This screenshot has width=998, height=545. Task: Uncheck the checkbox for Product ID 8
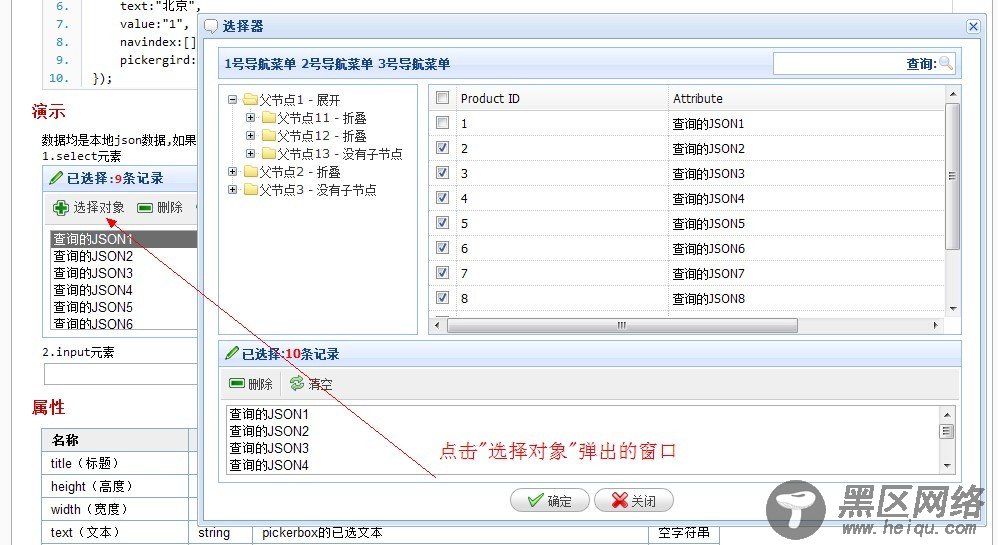pos(442,297)
